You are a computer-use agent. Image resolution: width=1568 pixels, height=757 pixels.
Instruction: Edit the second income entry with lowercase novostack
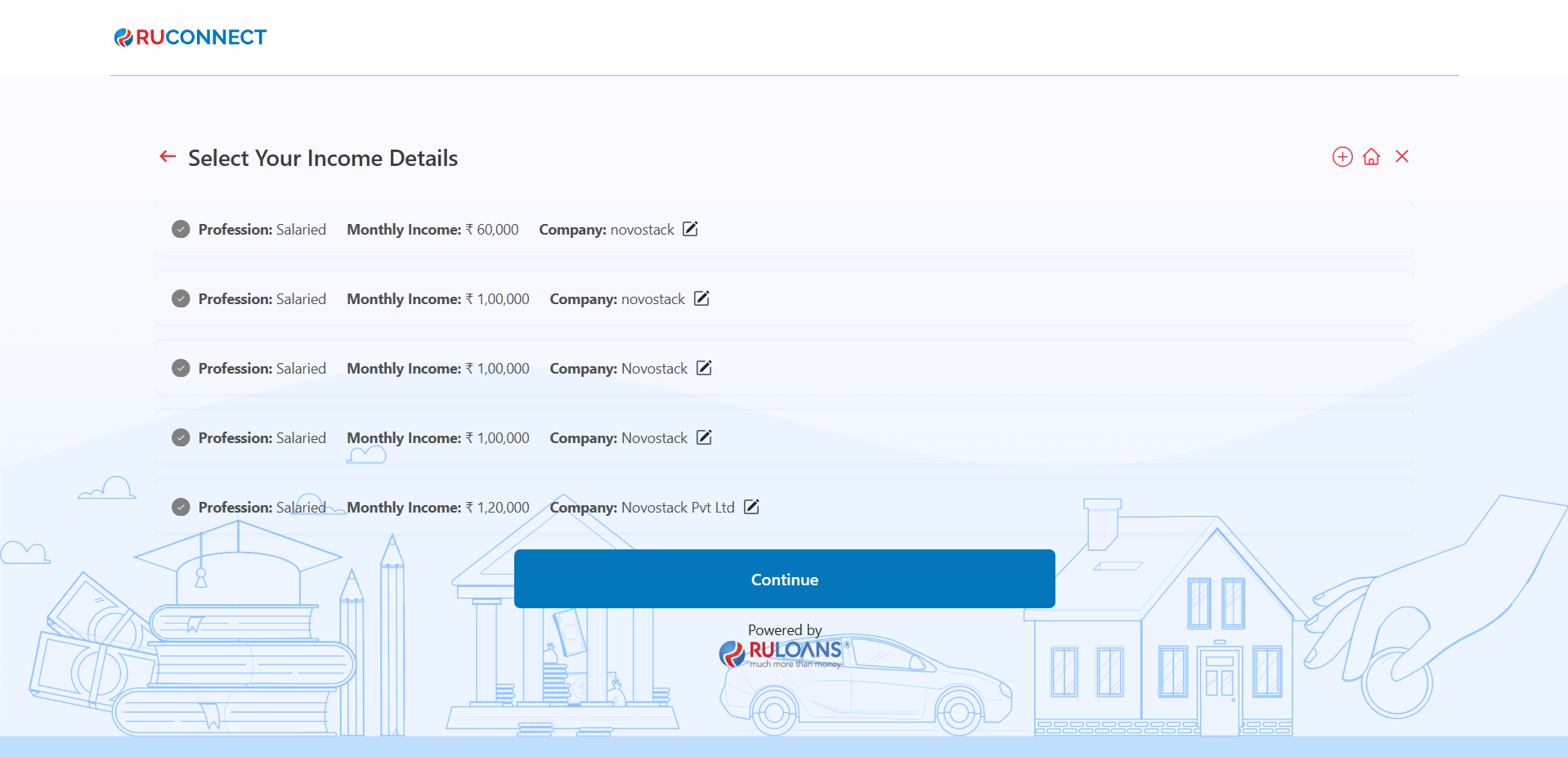pos(701,298)
